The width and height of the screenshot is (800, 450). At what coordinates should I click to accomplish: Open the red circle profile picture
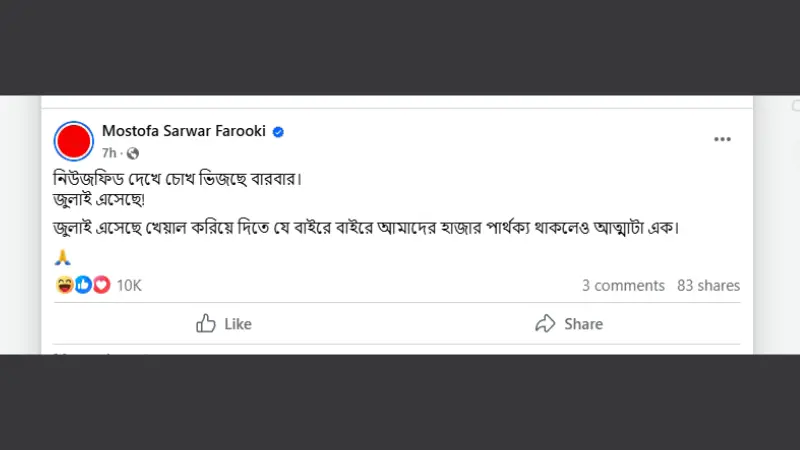[x=73, y=141]
